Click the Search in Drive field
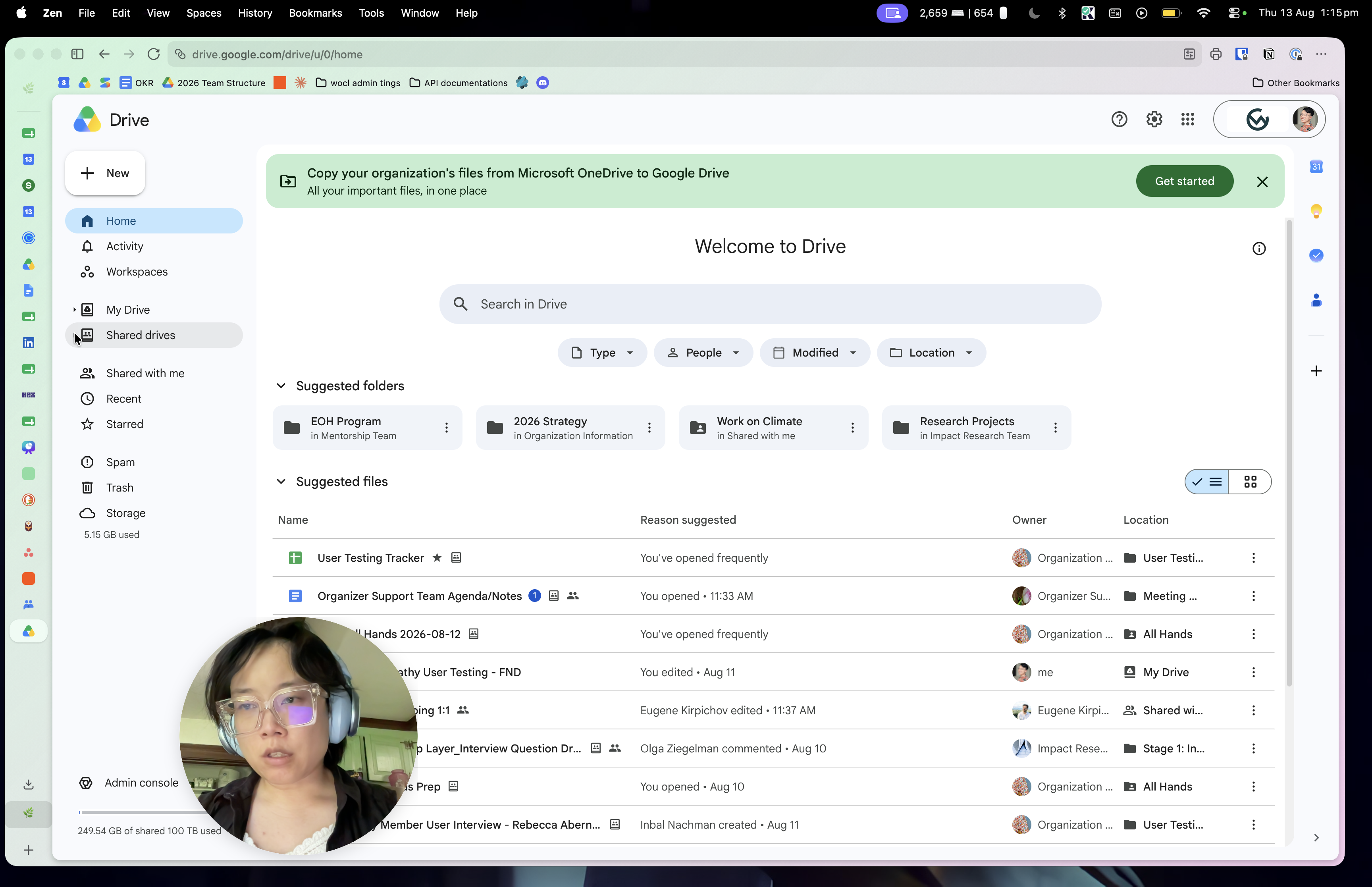 pyautogui.click(x=770, y=304)
